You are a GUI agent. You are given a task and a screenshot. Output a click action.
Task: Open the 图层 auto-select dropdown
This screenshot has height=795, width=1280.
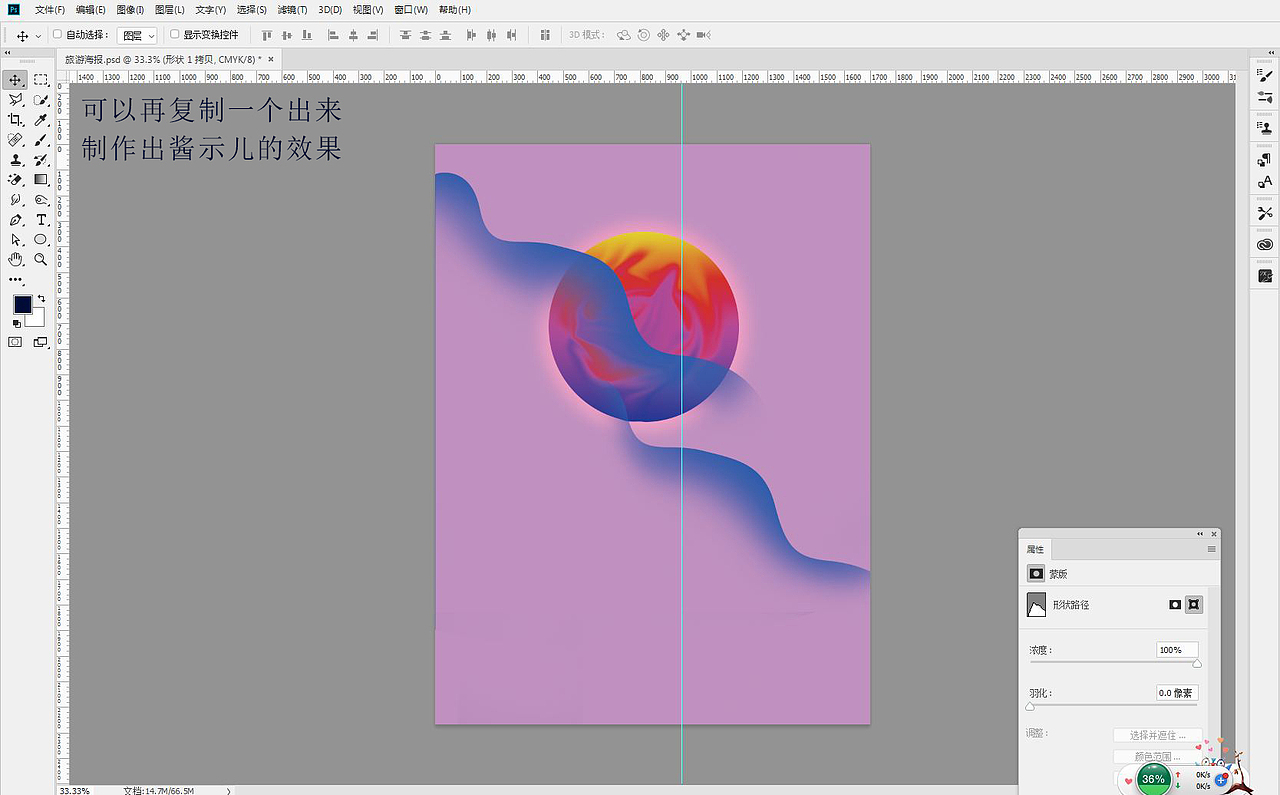[137, 35]
